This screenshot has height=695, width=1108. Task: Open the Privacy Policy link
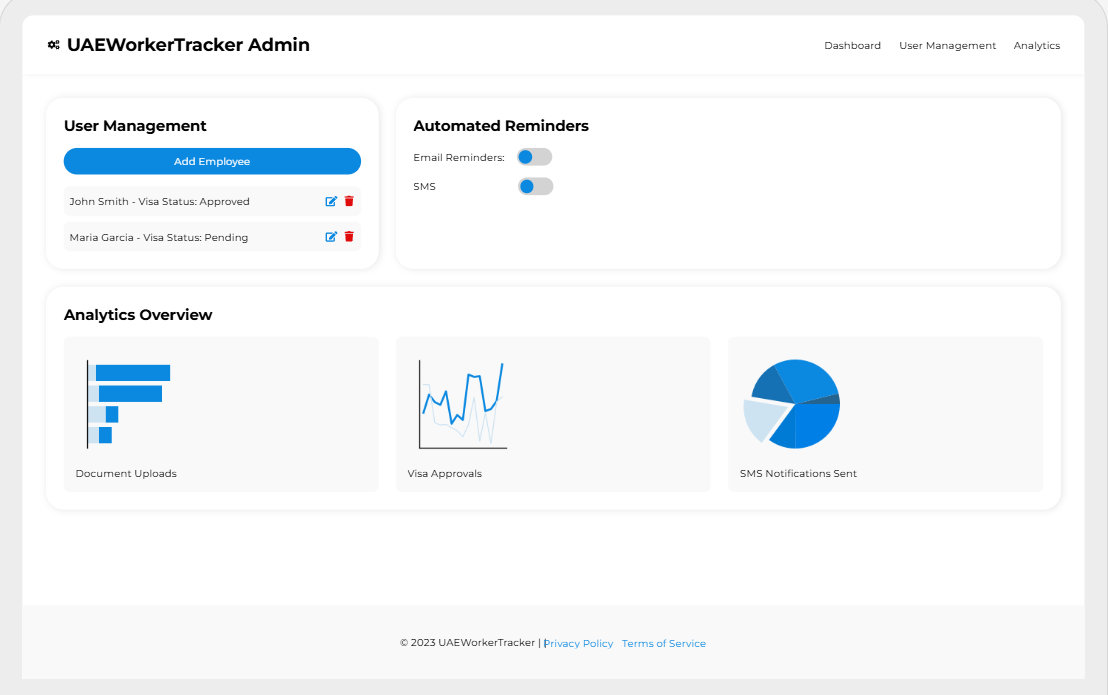pos(578,643)
